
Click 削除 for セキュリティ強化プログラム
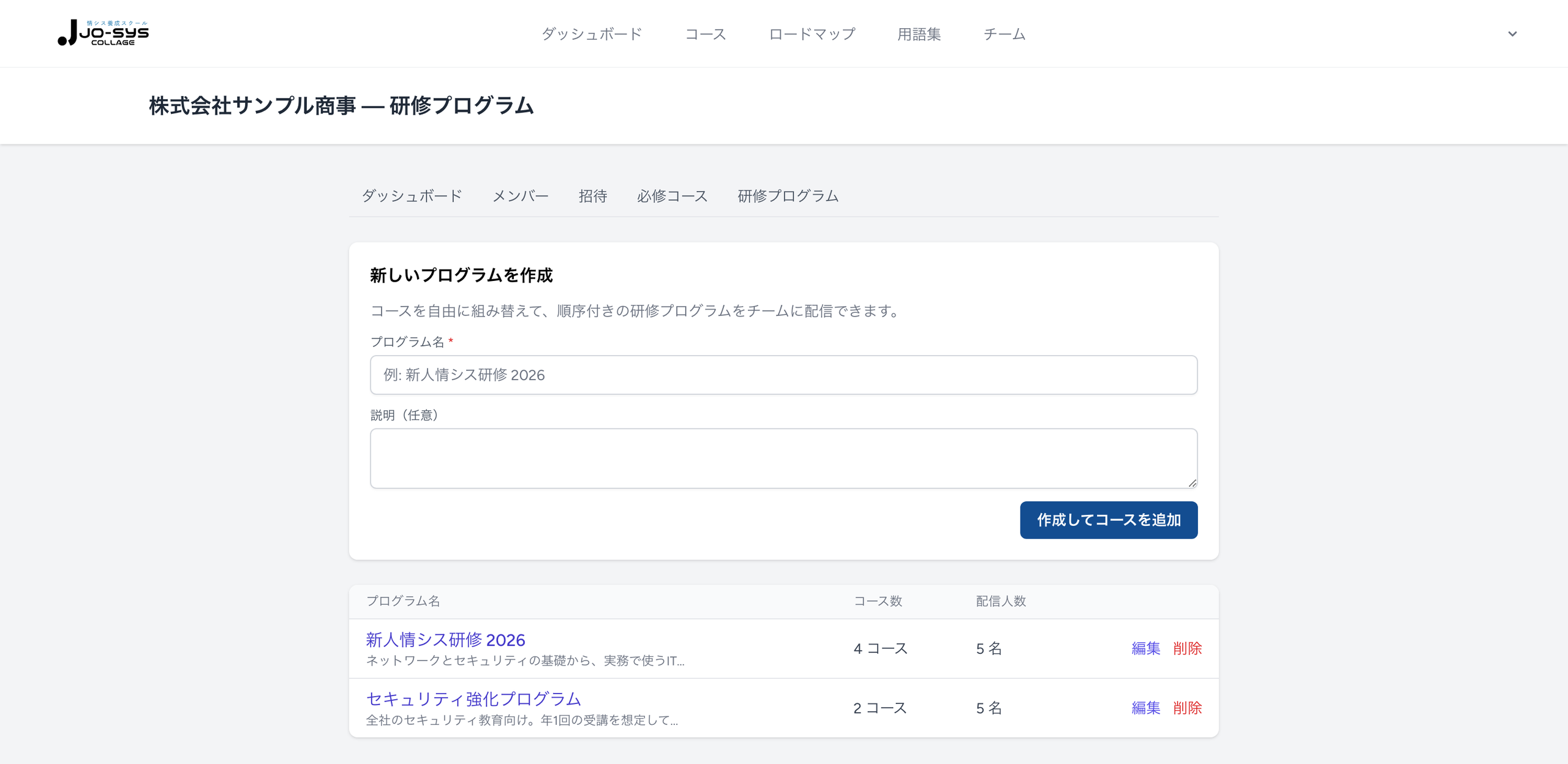point(1188,708)
